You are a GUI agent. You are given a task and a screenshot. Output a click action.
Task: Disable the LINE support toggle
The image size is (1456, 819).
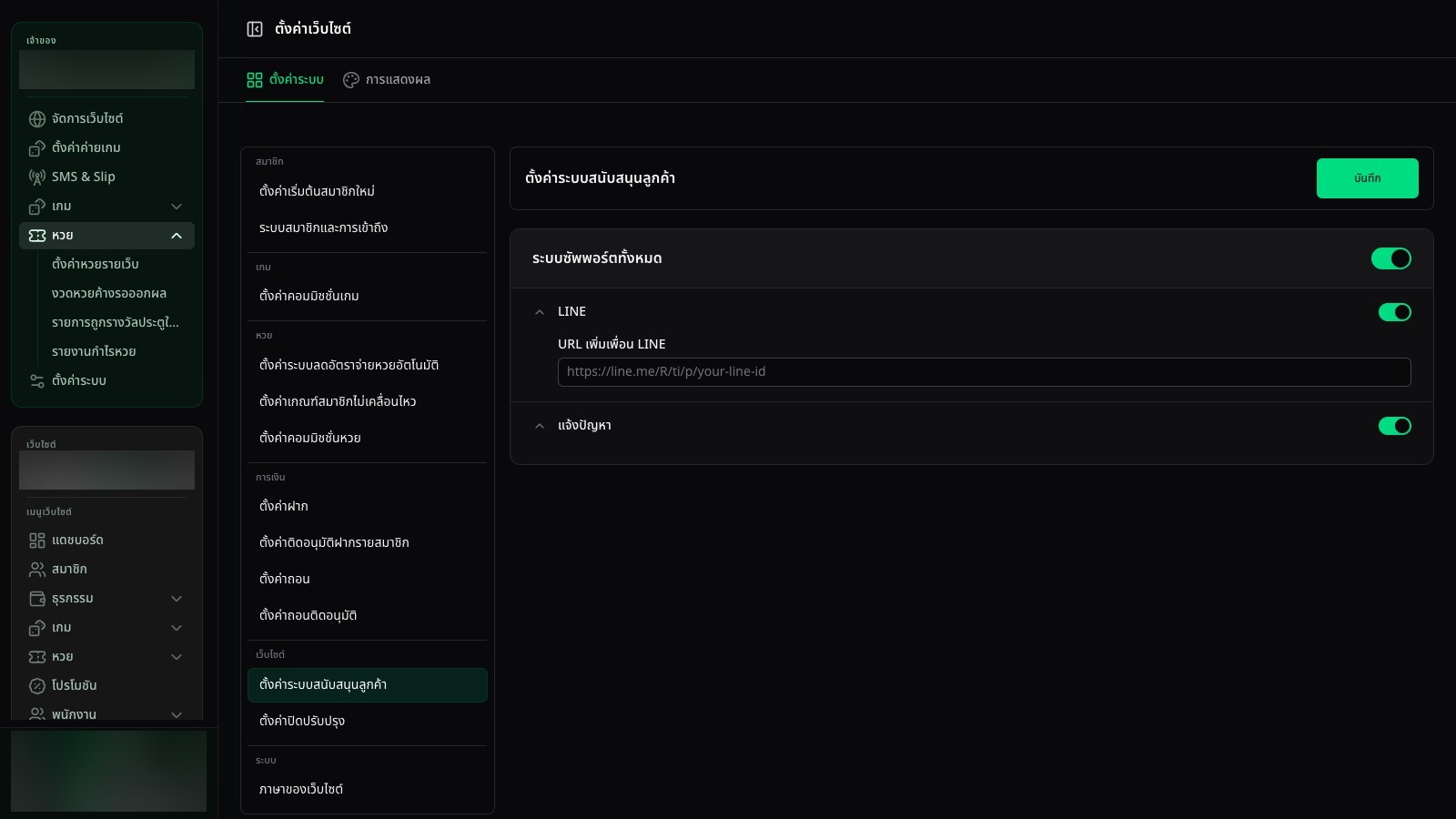click(1395, 312)
